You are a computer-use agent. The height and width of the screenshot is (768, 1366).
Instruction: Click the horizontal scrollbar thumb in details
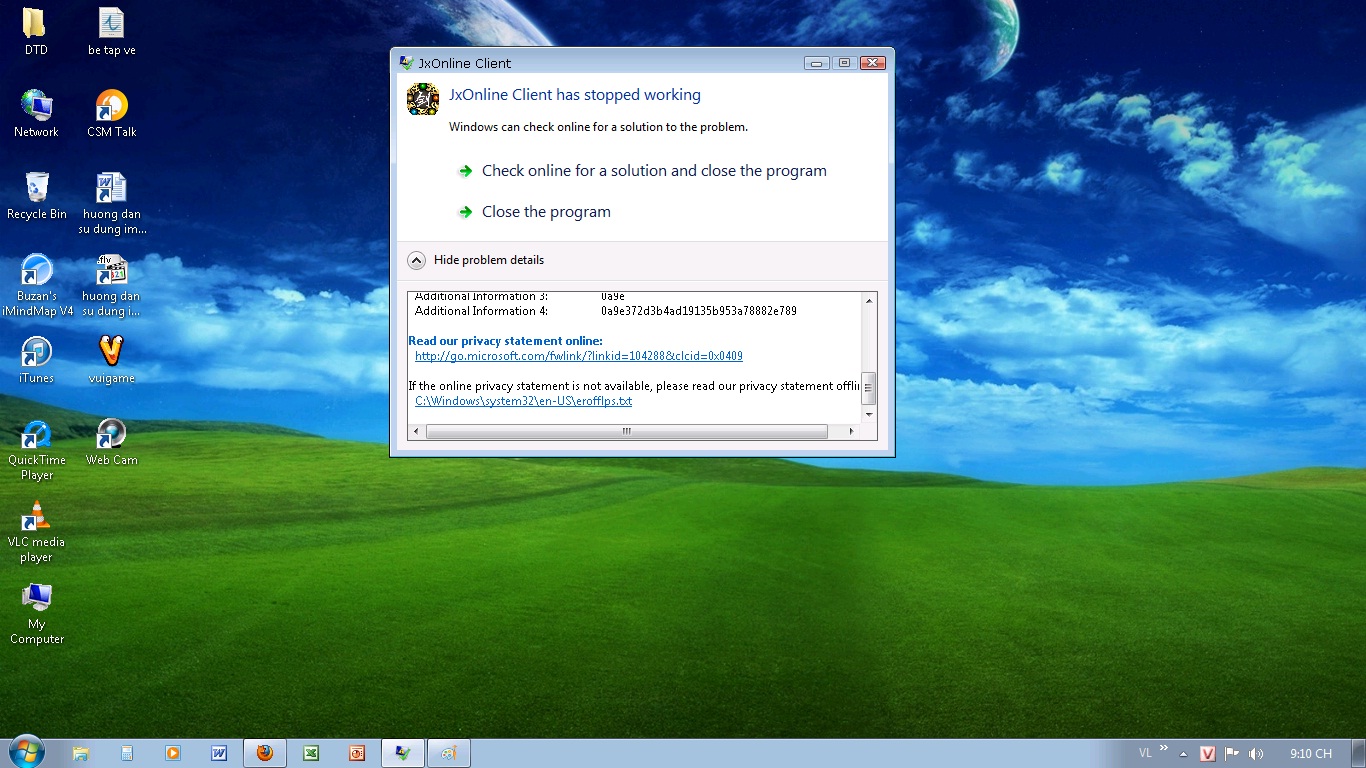[x=627, y=432]
